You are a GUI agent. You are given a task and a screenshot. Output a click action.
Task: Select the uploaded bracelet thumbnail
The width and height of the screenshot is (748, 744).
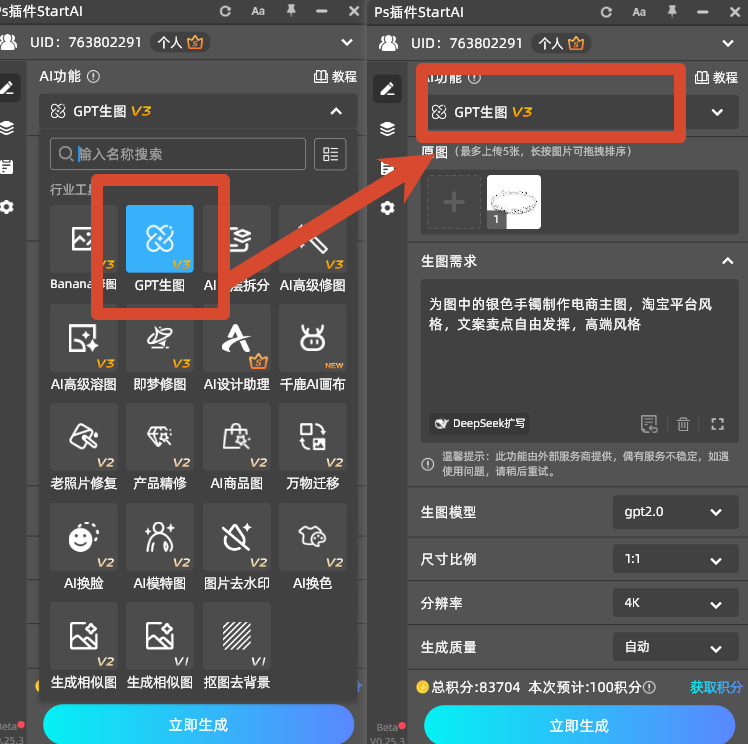click(x=514, y=202)
